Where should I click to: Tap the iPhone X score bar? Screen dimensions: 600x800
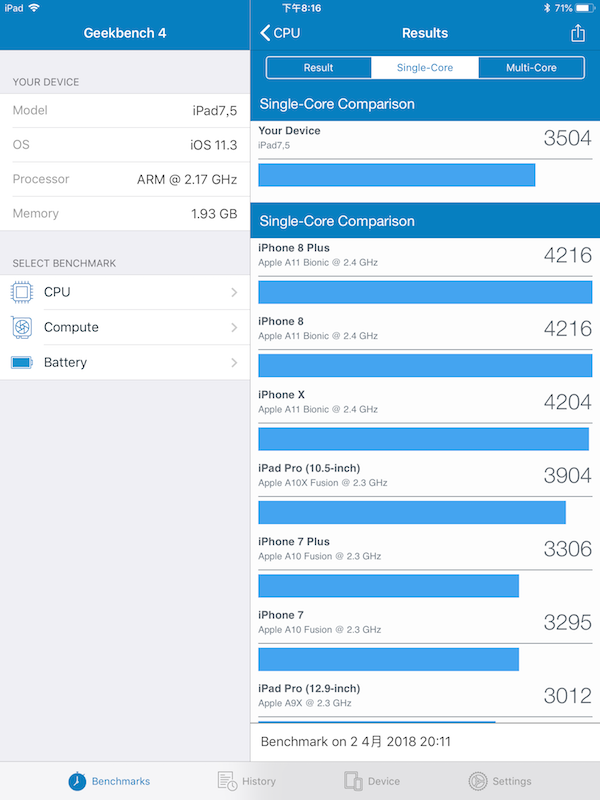[423, 439]
